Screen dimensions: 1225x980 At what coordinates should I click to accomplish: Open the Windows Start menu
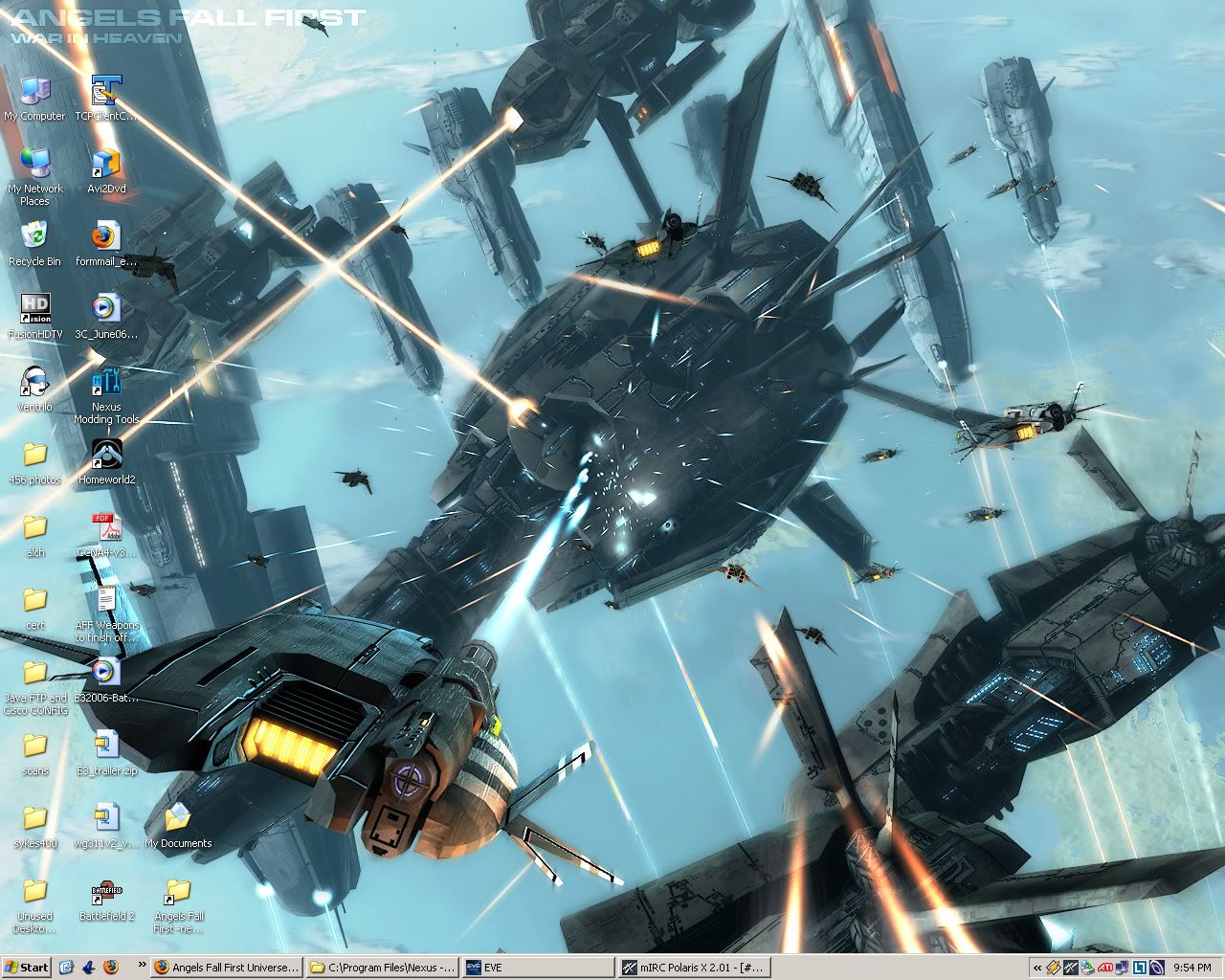pos(27,968)
